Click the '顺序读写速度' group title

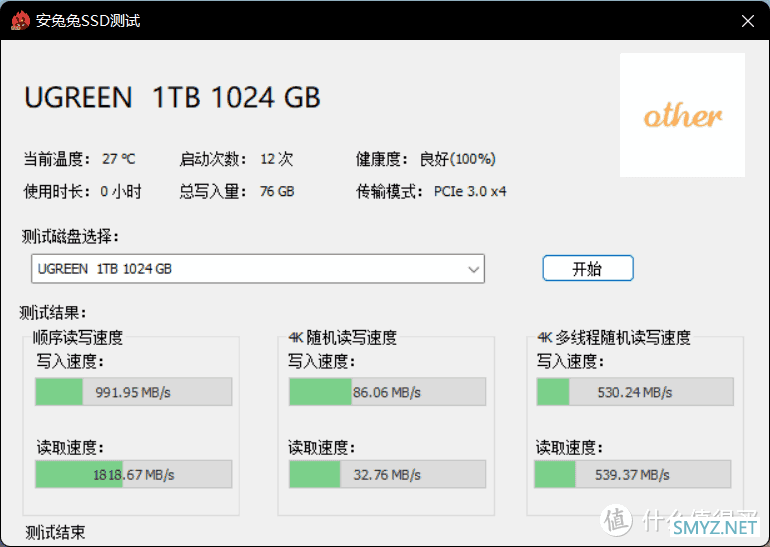(78, 337)
